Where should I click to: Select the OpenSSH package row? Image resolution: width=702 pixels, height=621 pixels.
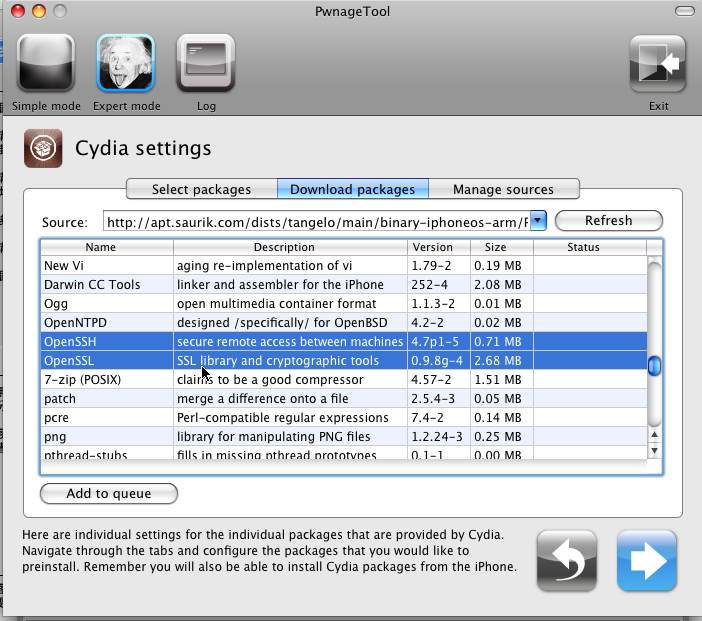coord(344,342)
